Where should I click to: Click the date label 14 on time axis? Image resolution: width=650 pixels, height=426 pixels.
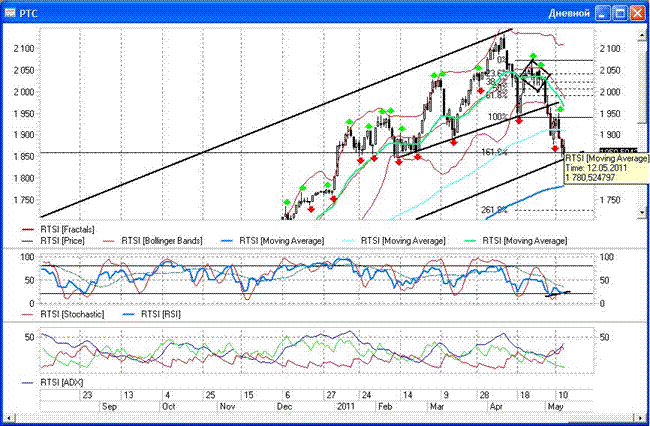click(x=408, y=395)
